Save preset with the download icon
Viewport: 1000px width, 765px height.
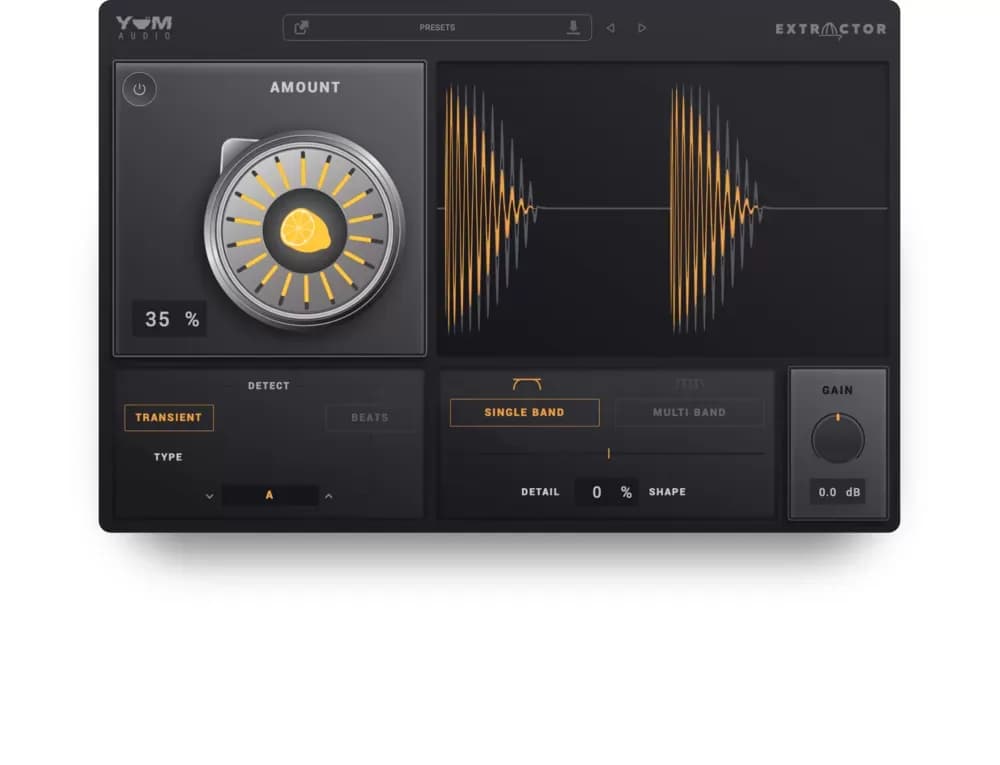(x=573, y=27)
